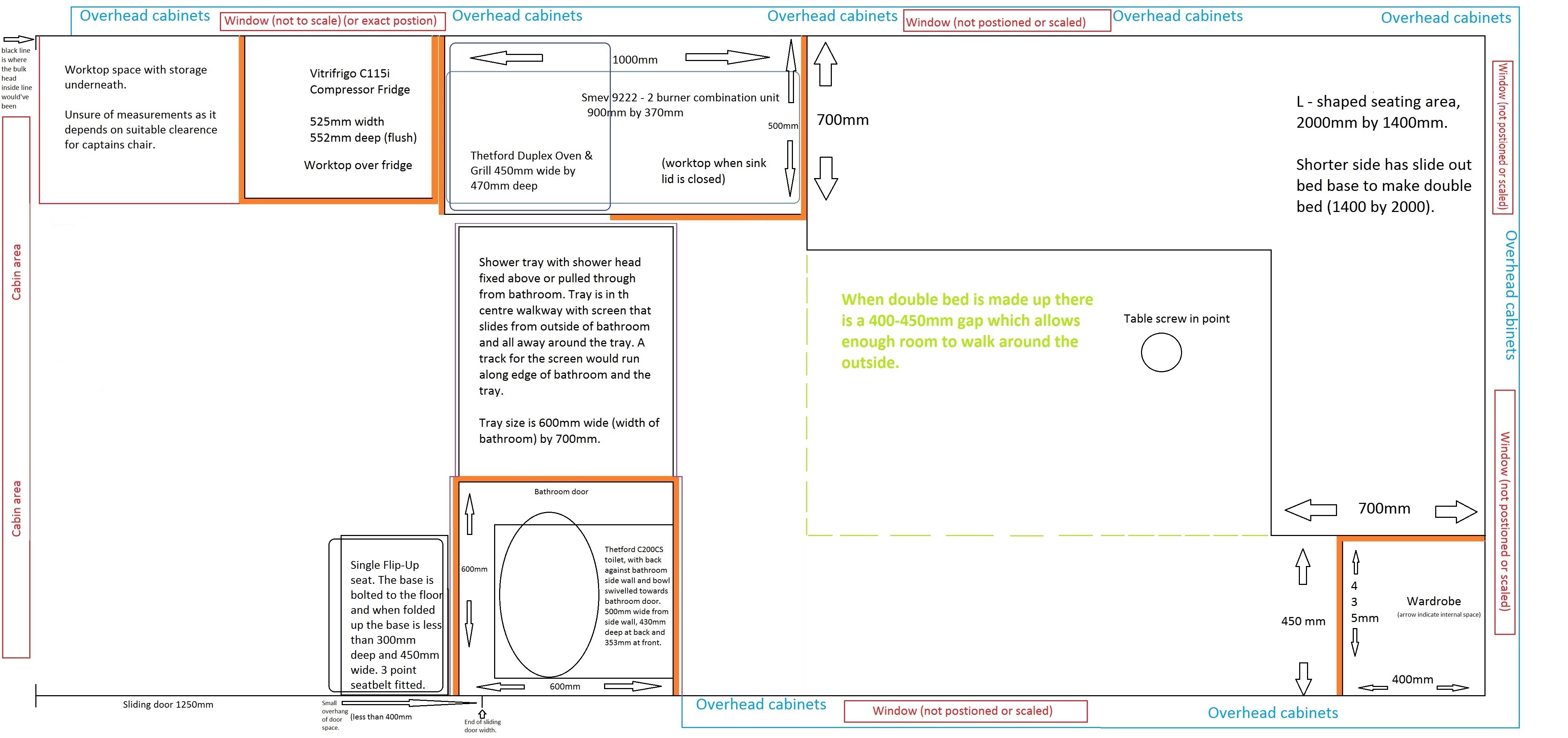Image resolution: width=1568 pixels, height=738 pixels.
Task: Click the '552mm deep (flush)' text
Action: click(x=363, y=137)
